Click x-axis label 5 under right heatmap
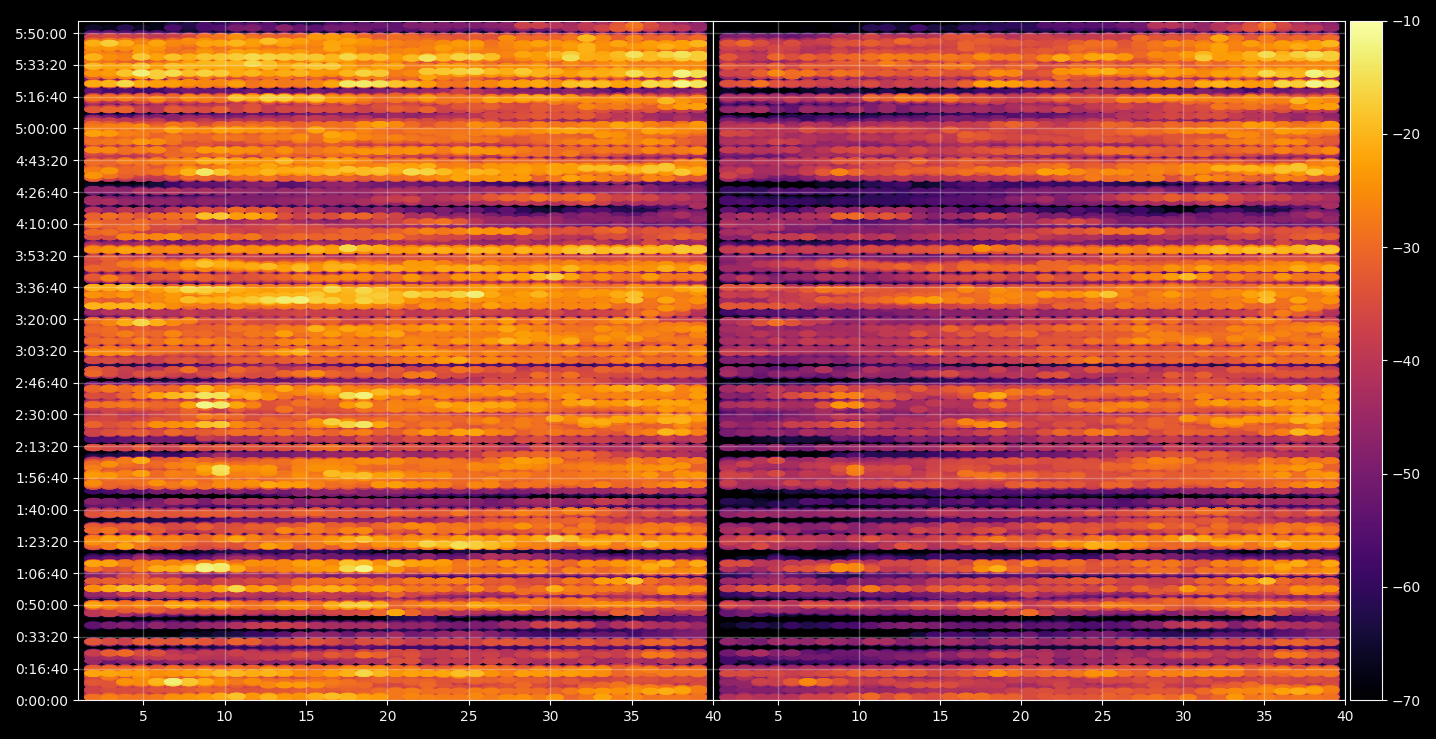 pyautogui.click(x=777, y=716)
